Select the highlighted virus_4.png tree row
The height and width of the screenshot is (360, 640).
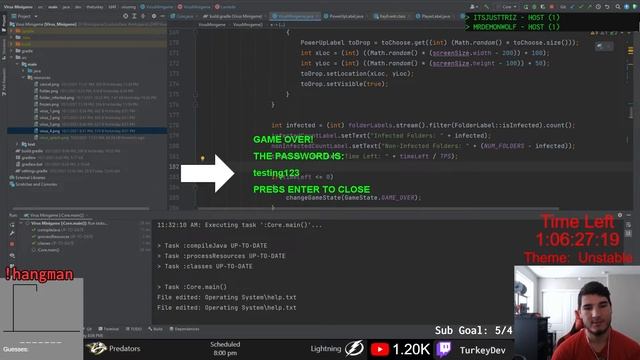(87, 131)
